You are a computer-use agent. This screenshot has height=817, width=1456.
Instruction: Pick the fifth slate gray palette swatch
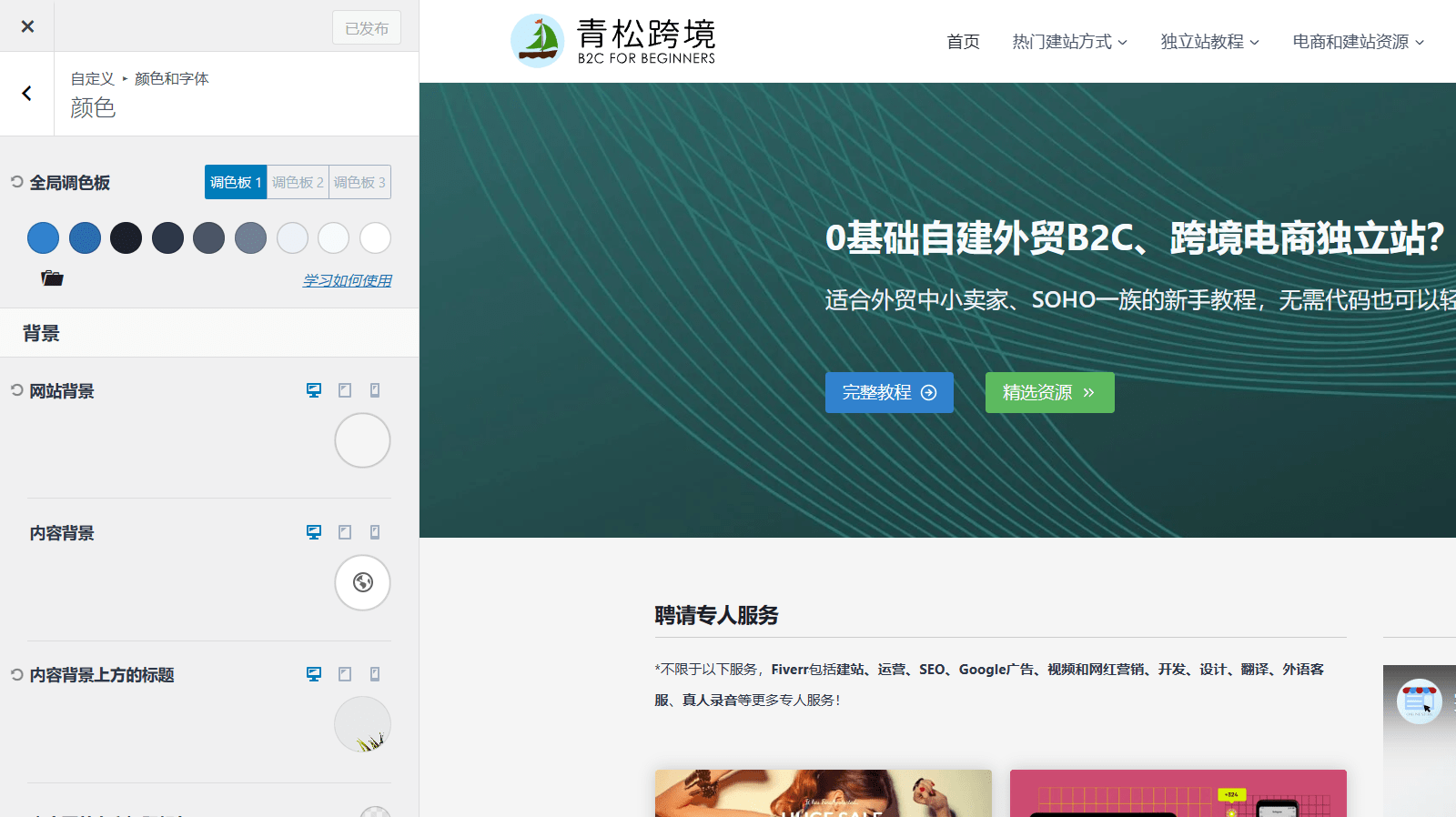[208, 237]
